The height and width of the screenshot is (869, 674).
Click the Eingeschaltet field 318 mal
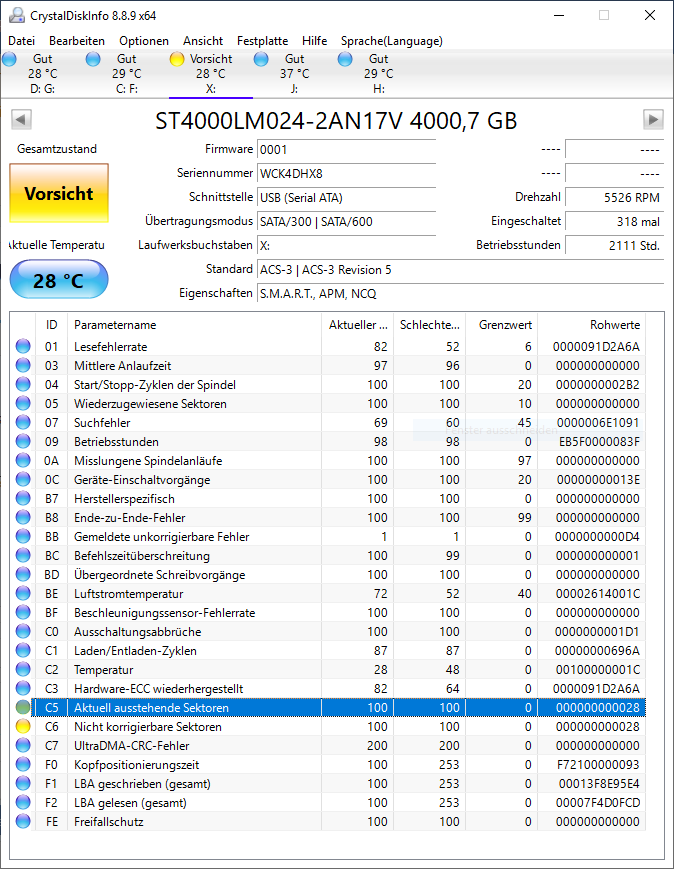[614, 222]
